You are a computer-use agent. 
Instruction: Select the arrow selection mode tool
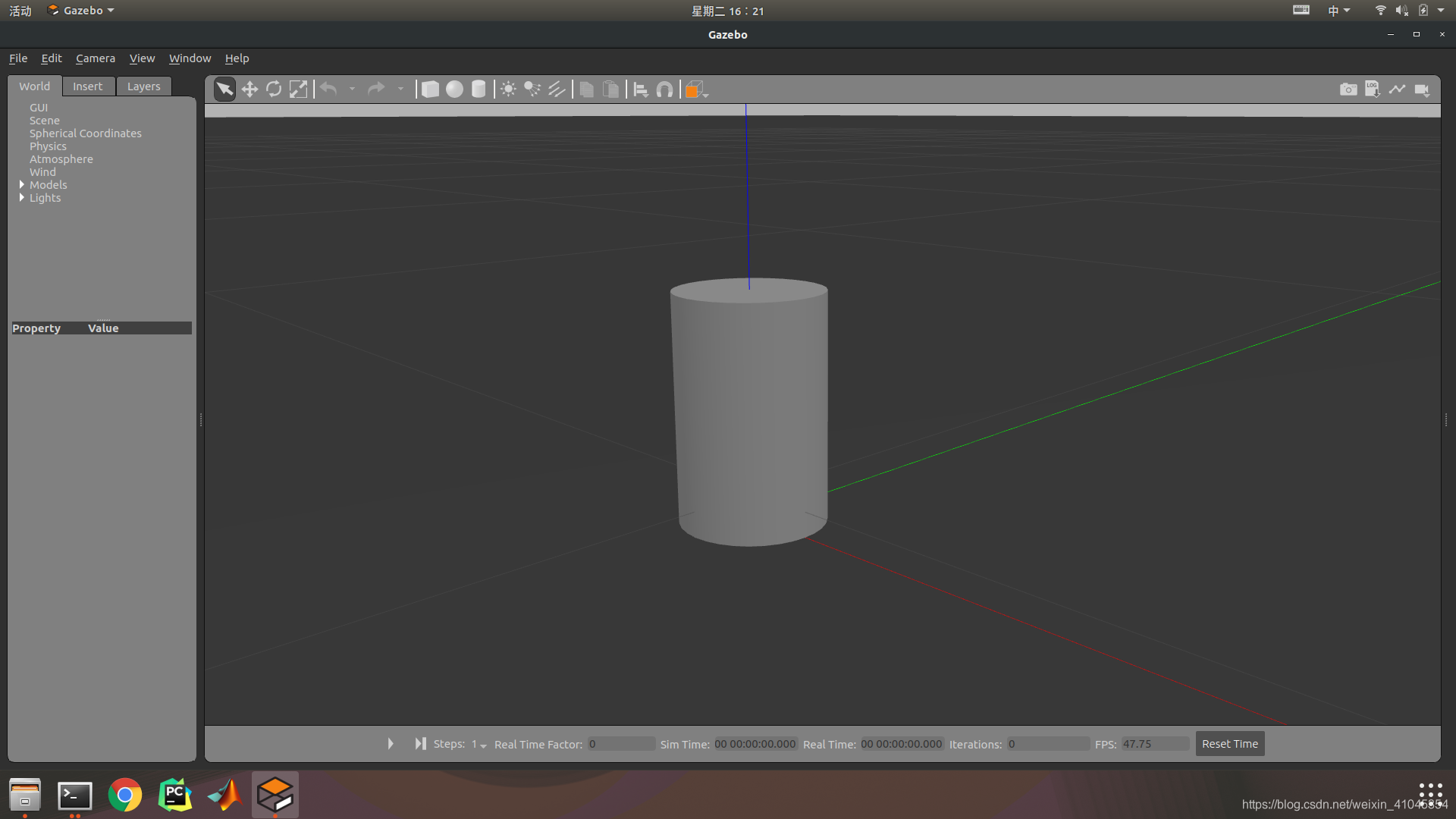[225, 89]
